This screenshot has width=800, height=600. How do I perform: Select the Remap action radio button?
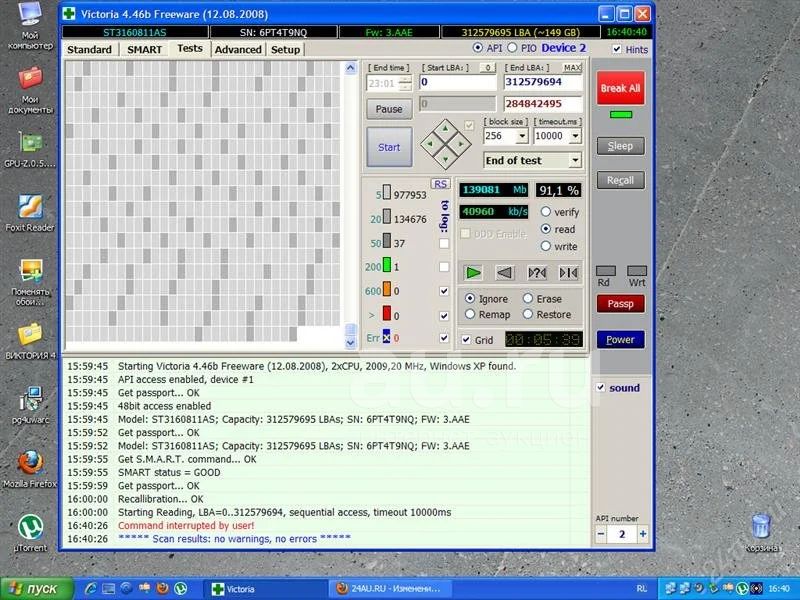point(470,314)
